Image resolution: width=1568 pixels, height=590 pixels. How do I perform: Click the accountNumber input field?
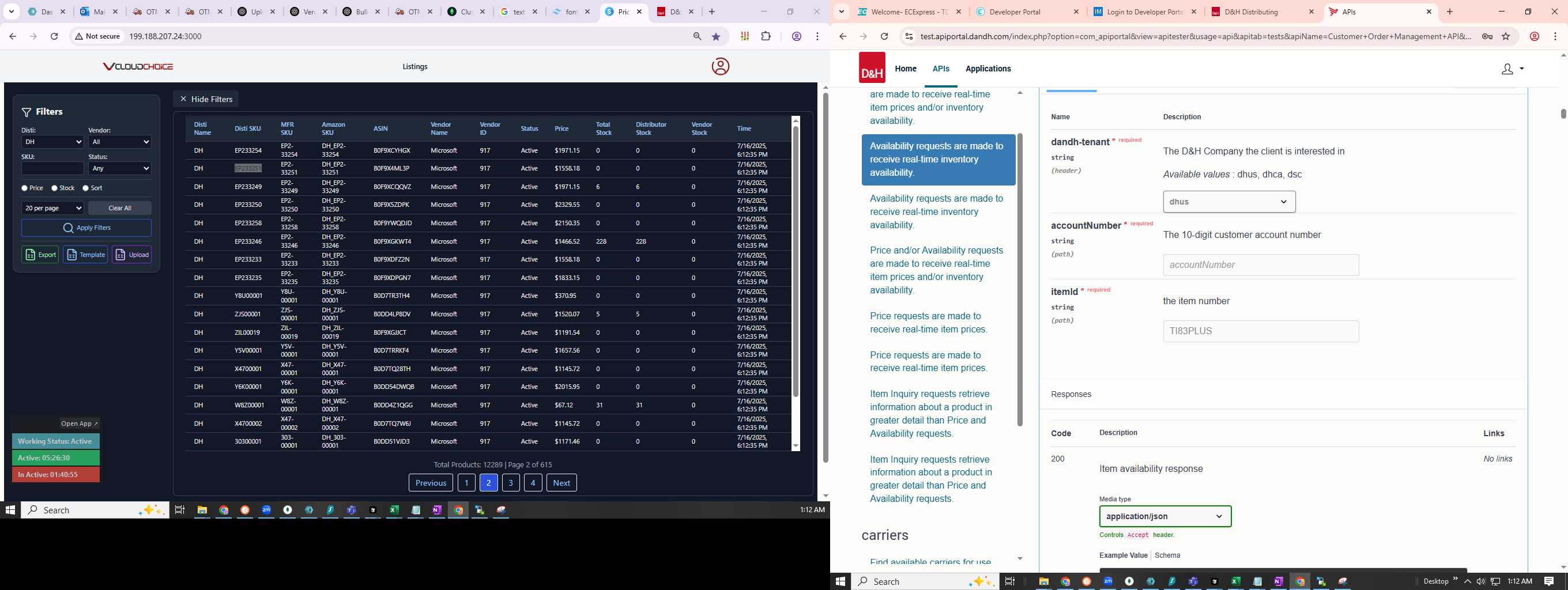click(x=1261, y=265)
